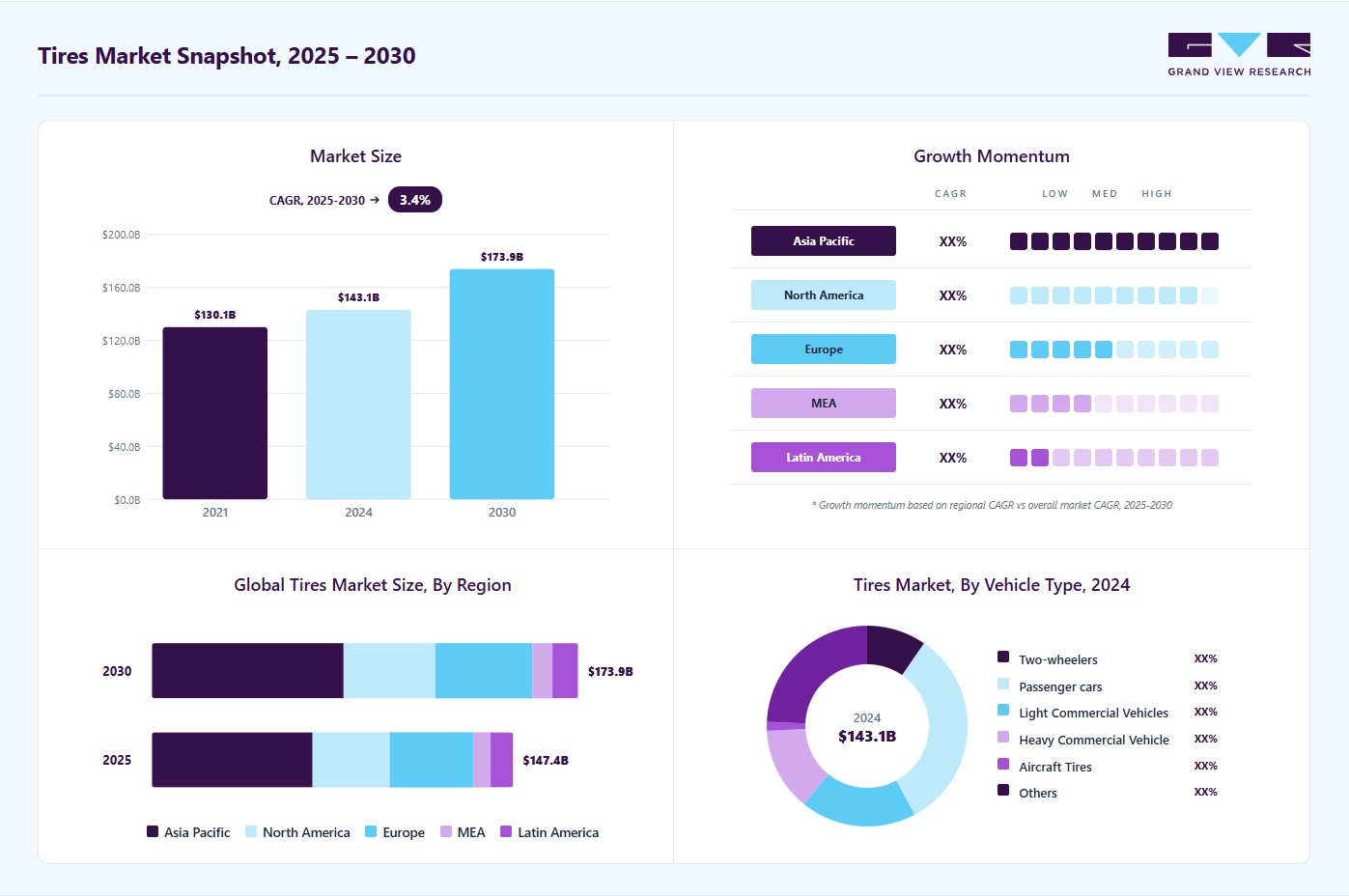Click the donut center $143.1B value
Image resolution: width=1349 pixels, height=896 pixels.
click(867, 737)
